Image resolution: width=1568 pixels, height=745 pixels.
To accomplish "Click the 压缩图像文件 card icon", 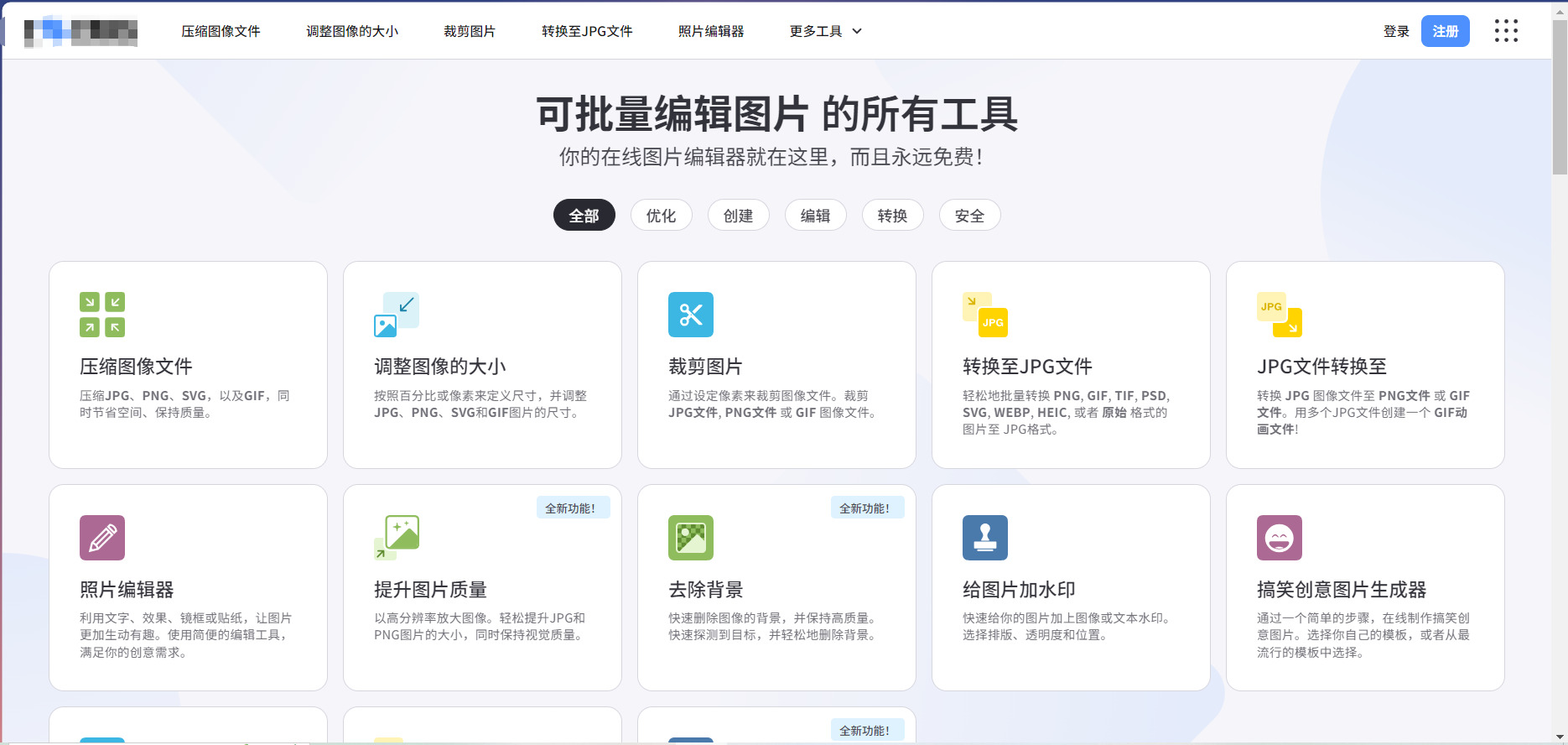I will click(x=102, y=315).
